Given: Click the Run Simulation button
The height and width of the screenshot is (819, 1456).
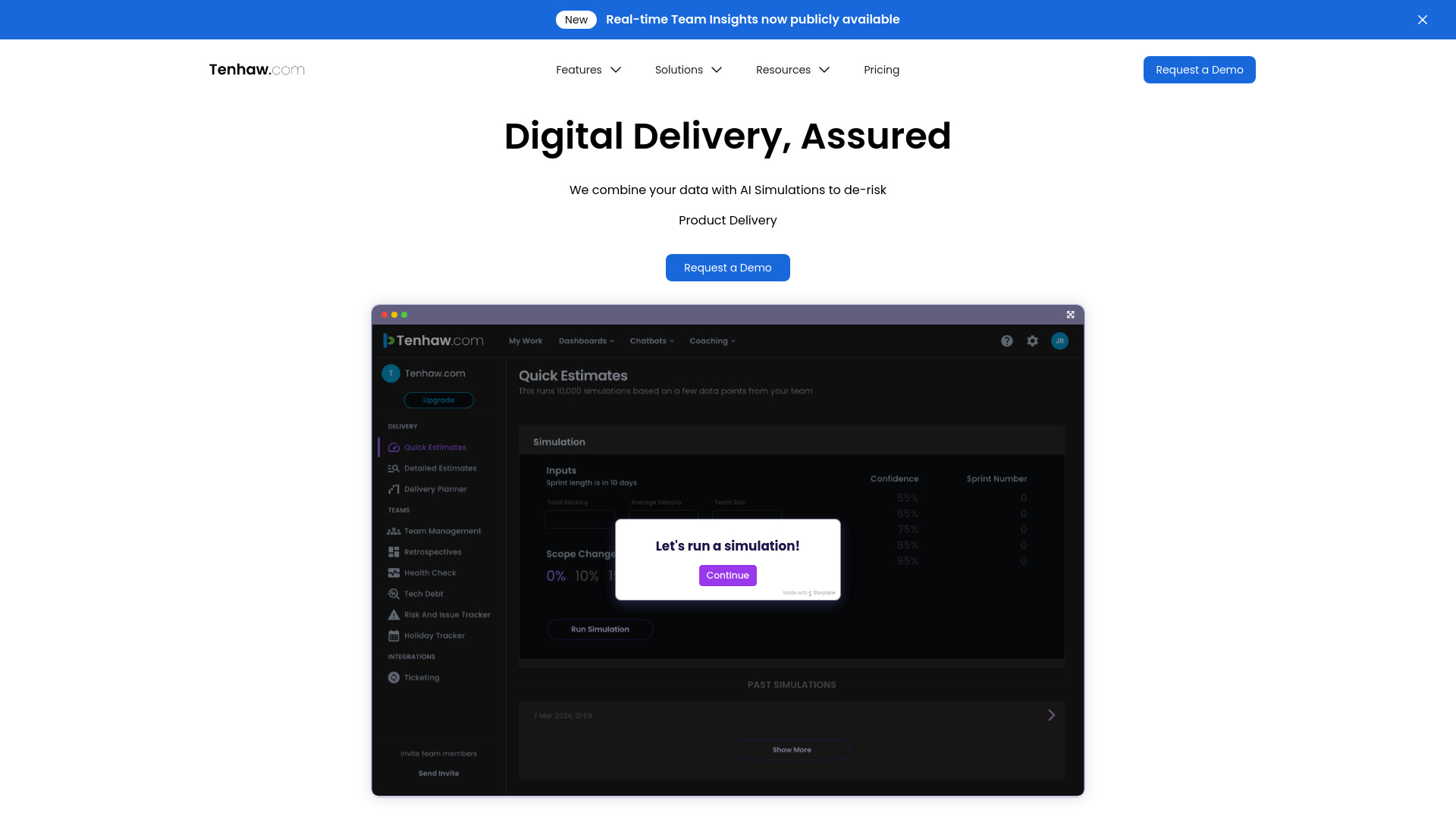Looking at the screenshot, I should pyautogui.click(x=600, y=629).
